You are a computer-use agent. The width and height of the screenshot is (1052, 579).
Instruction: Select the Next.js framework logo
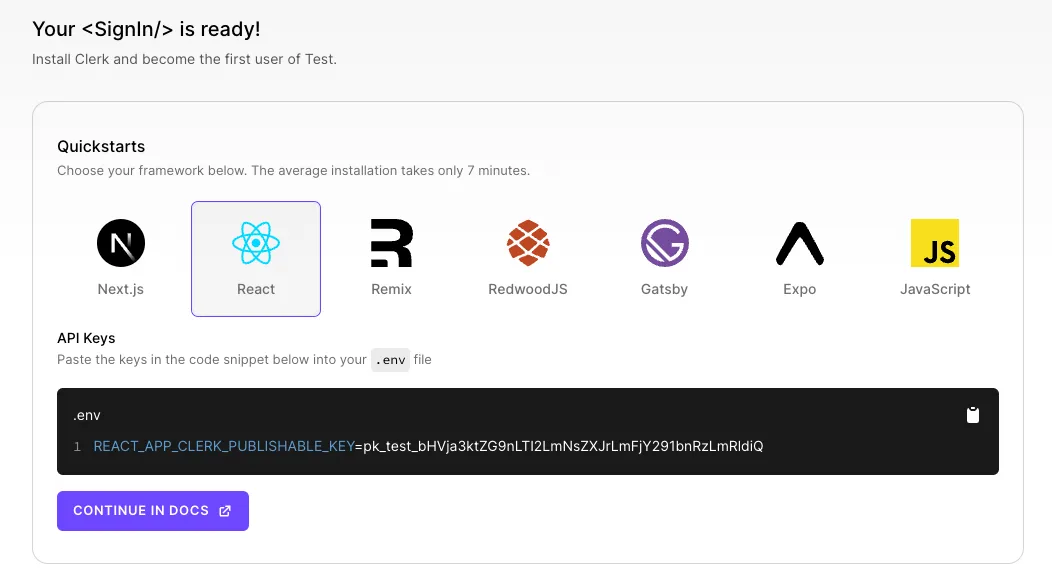pos(121,243)
